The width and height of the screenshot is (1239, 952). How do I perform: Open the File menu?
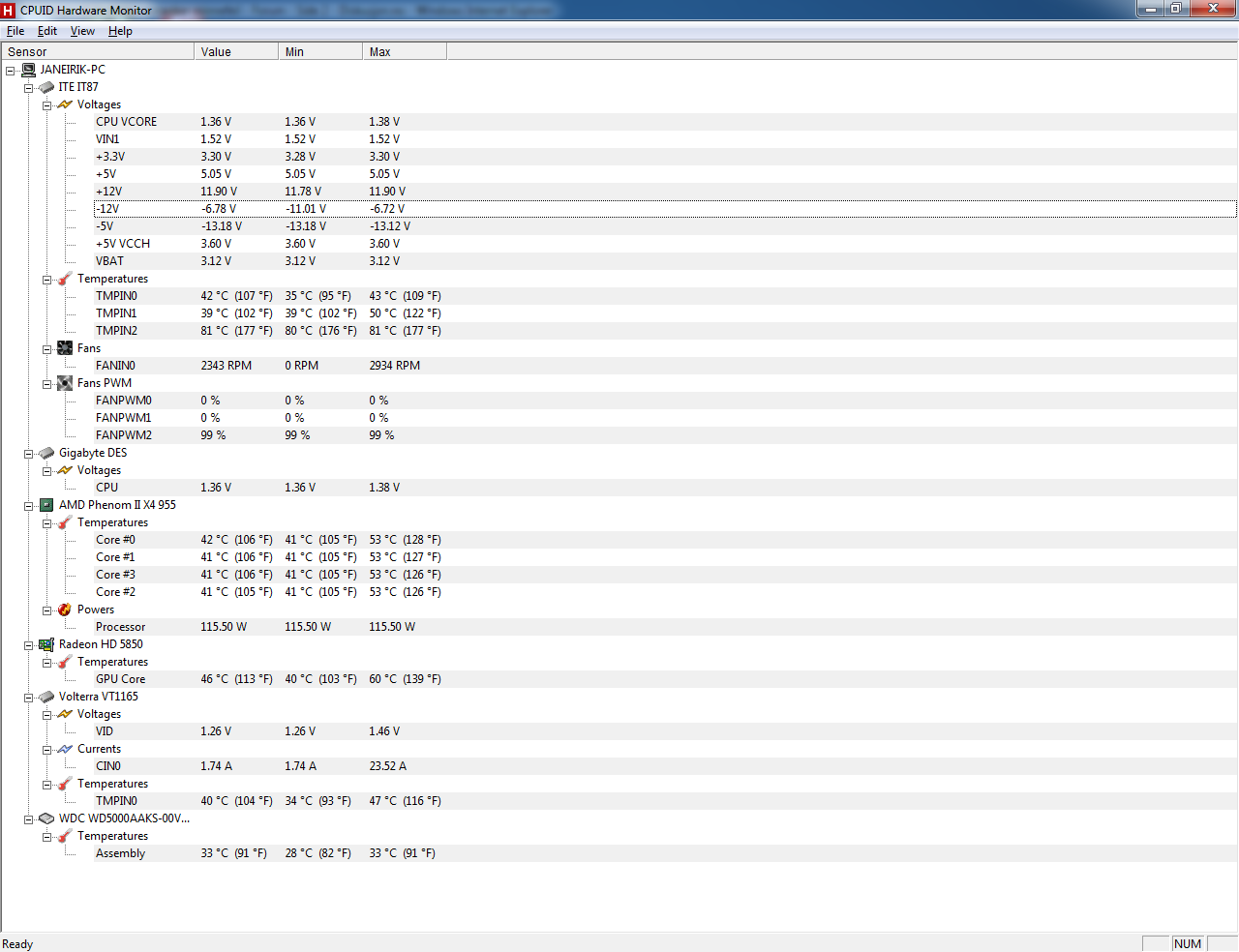[15, 31]
